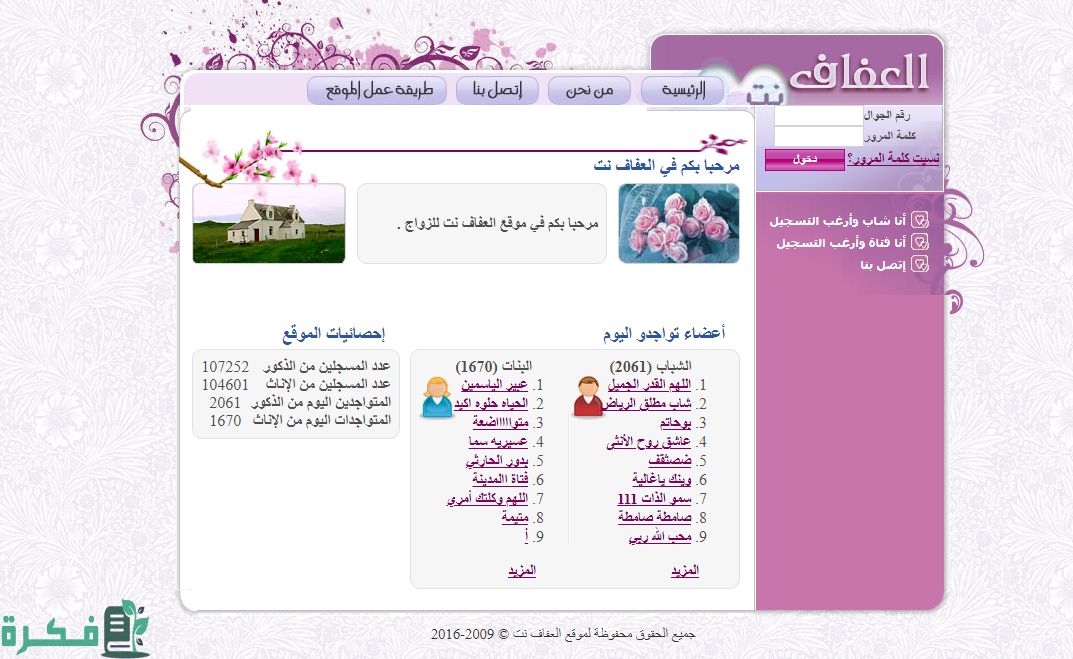The image size is (1073, 659).
Task: Go to إتصل بنا in top navigation
Action: 497,91
